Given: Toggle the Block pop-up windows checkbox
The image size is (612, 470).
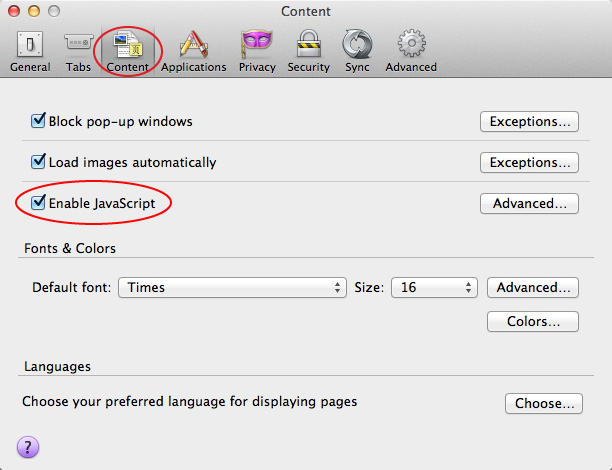Looking at the screenshot, I should [39, 122].
